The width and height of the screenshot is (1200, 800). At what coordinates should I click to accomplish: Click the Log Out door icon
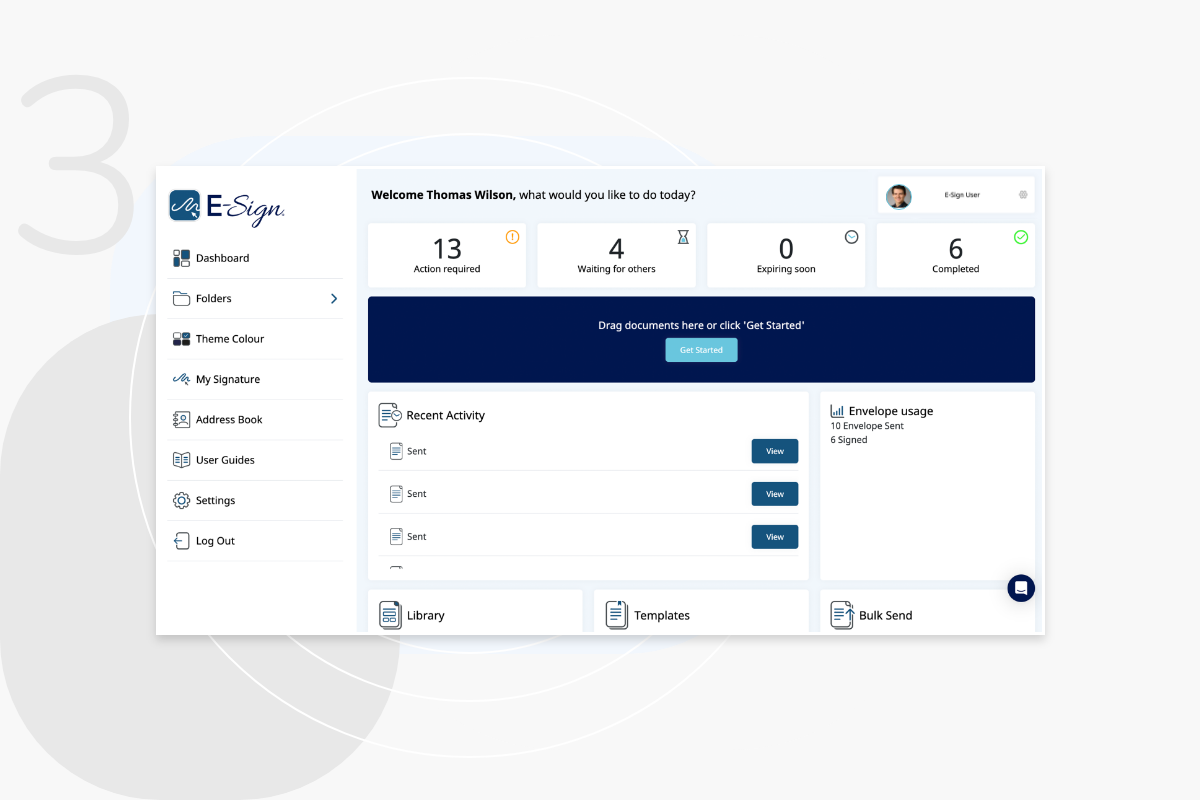[181, 541]
